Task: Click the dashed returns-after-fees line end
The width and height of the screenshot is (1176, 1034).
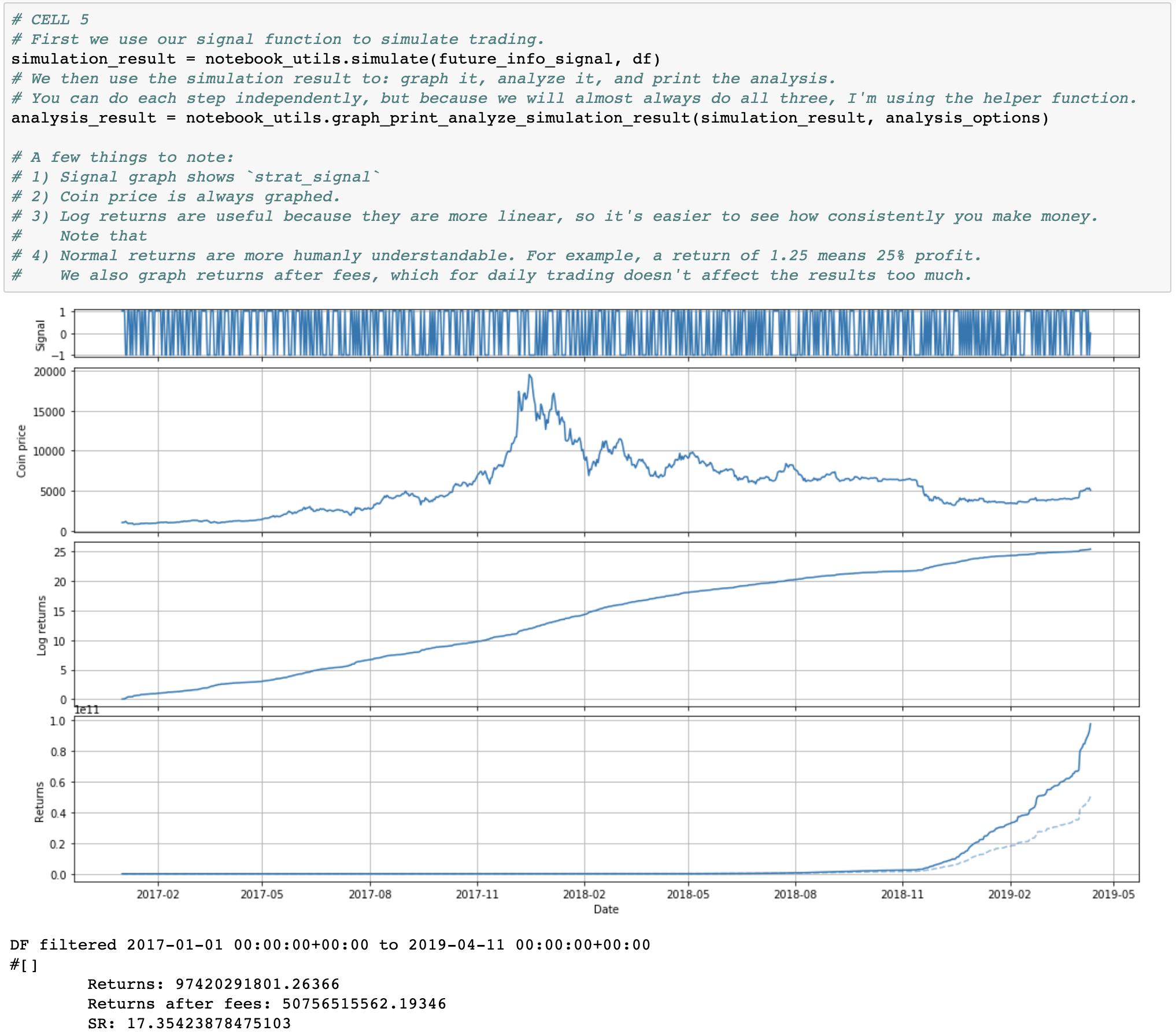Action: click(1090, 798)
